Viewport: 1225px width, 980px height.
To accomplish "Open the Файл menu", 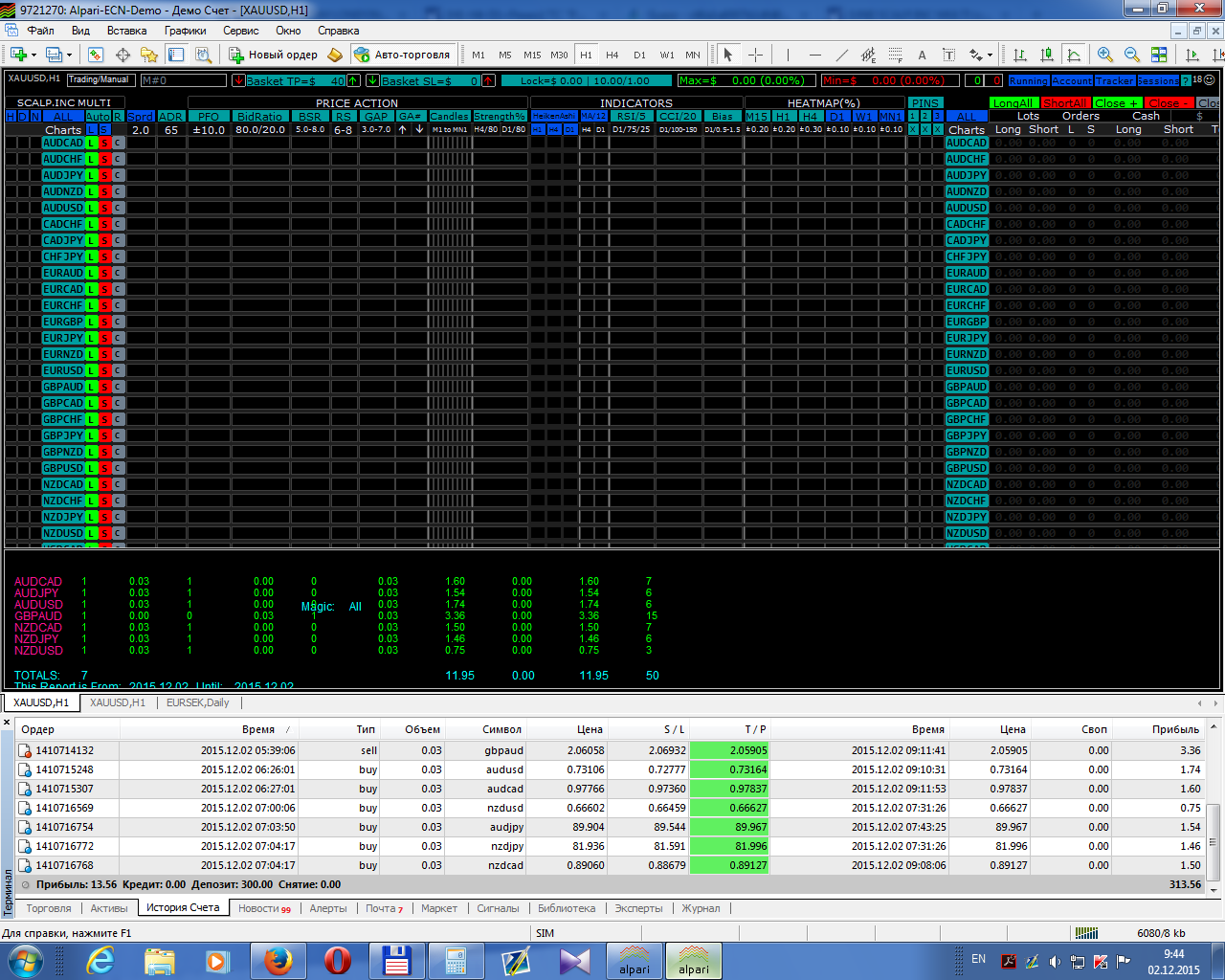I will tap(40, 31).
